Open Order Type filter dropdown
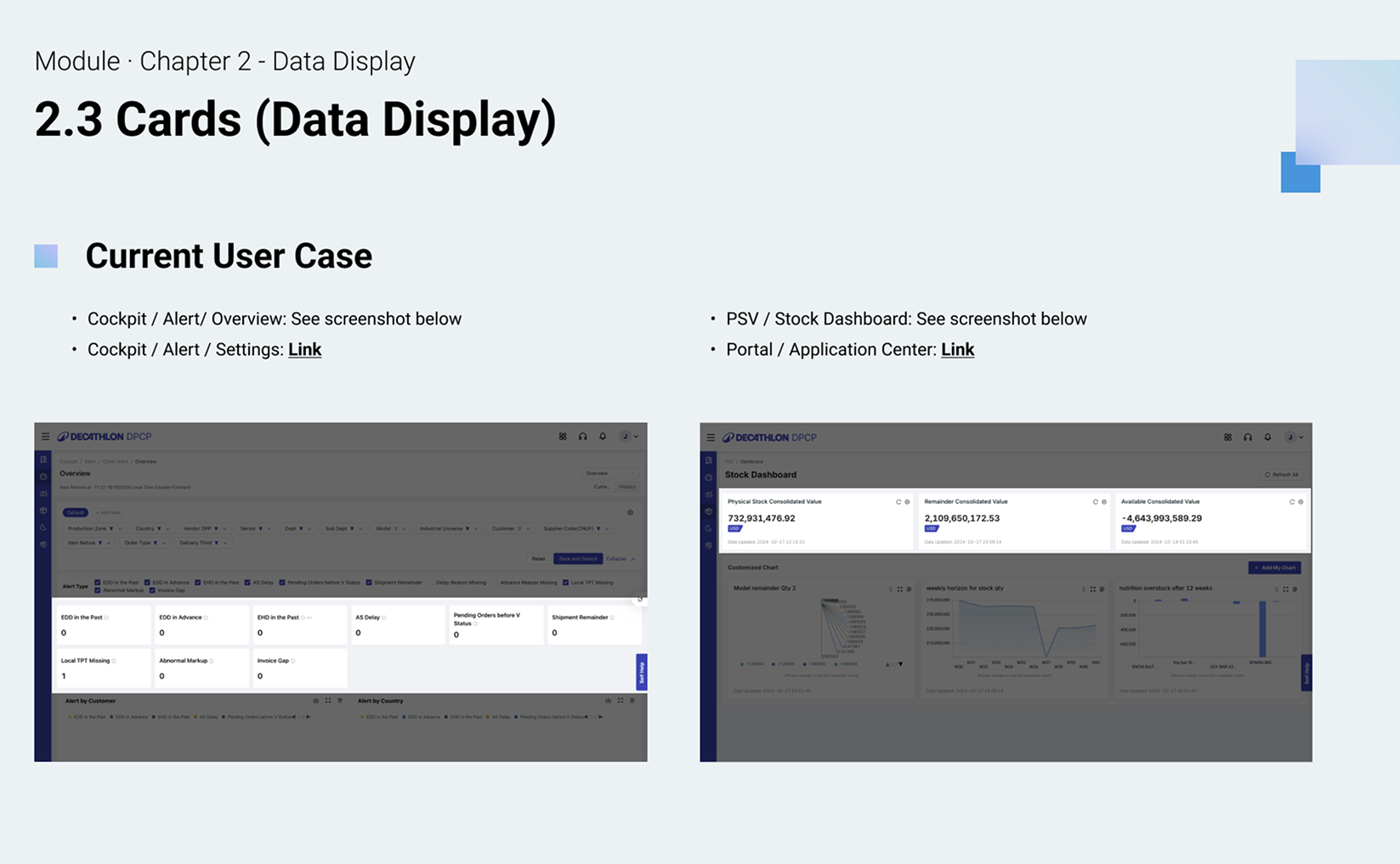Image resolution: width=1400 pixels, height=864 pixels. coord(145,543)
